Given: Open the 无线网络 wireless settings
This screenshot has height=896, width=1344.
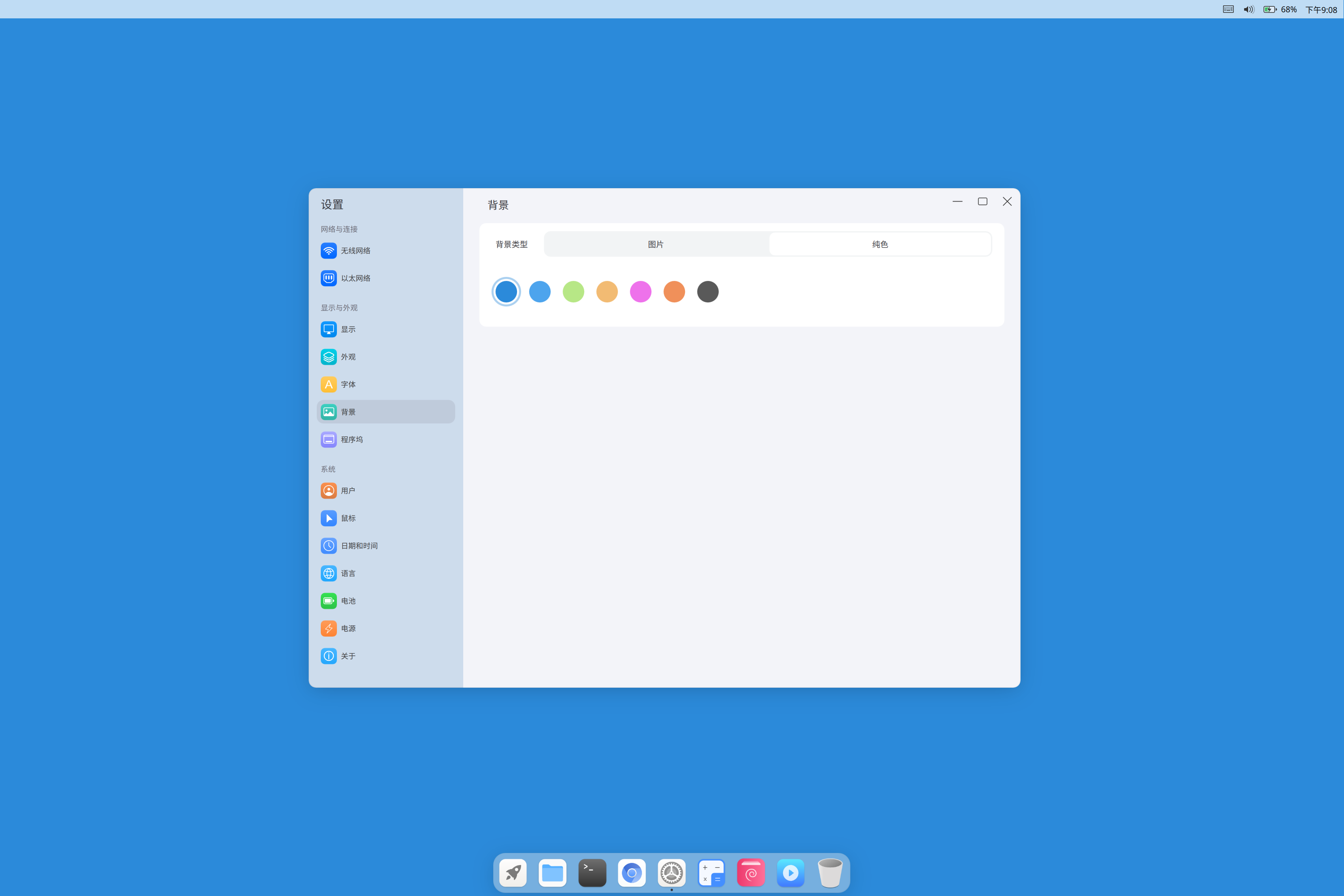Looking at the screenshot, I should (355, 251).
